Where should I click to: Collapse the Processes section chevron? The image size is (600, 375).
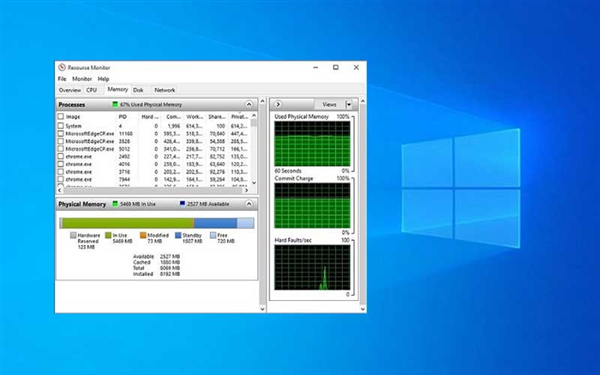249,104
